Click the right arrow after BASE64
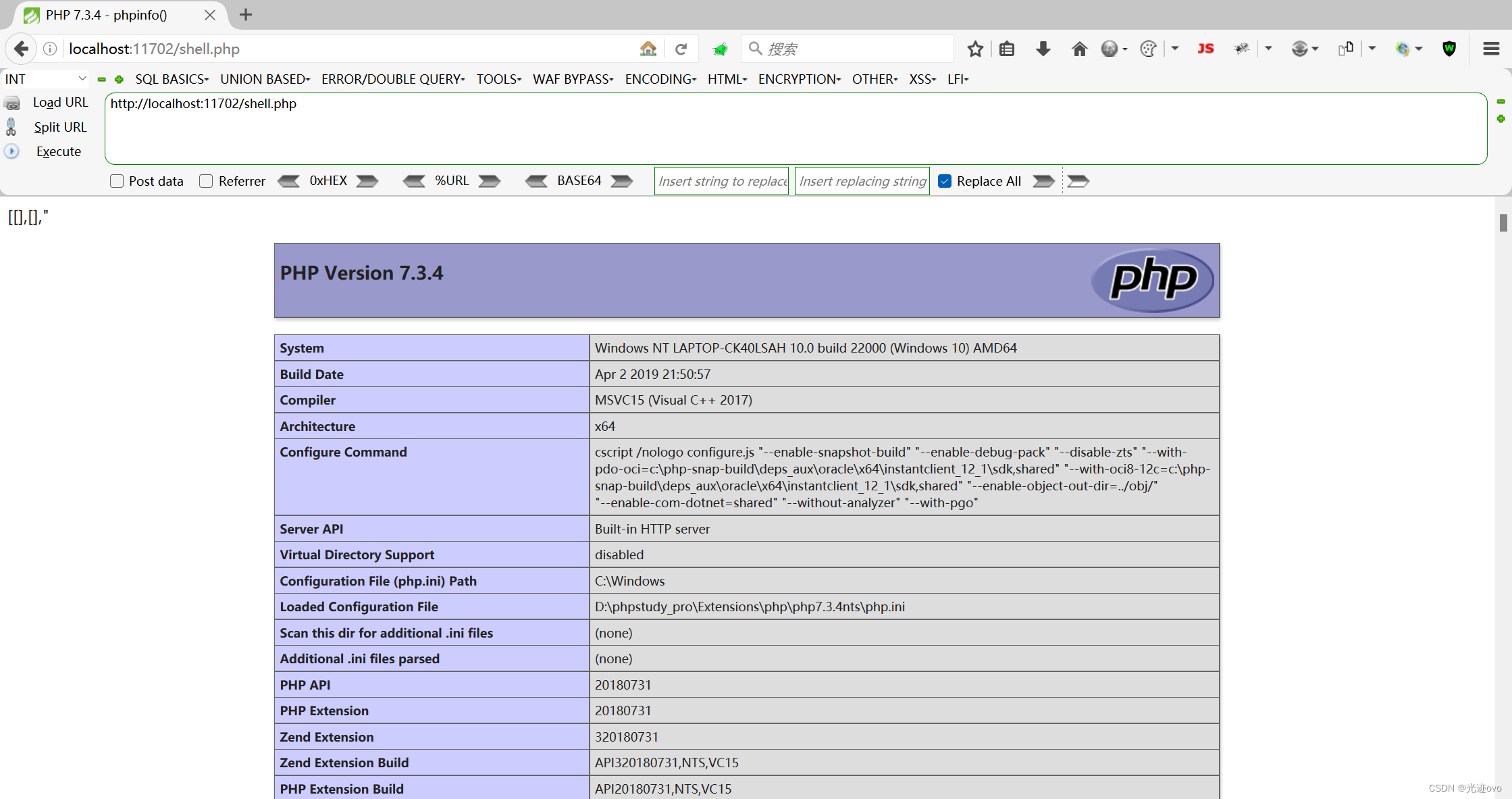The image size is (1512, 799). [x=621, y=181]
